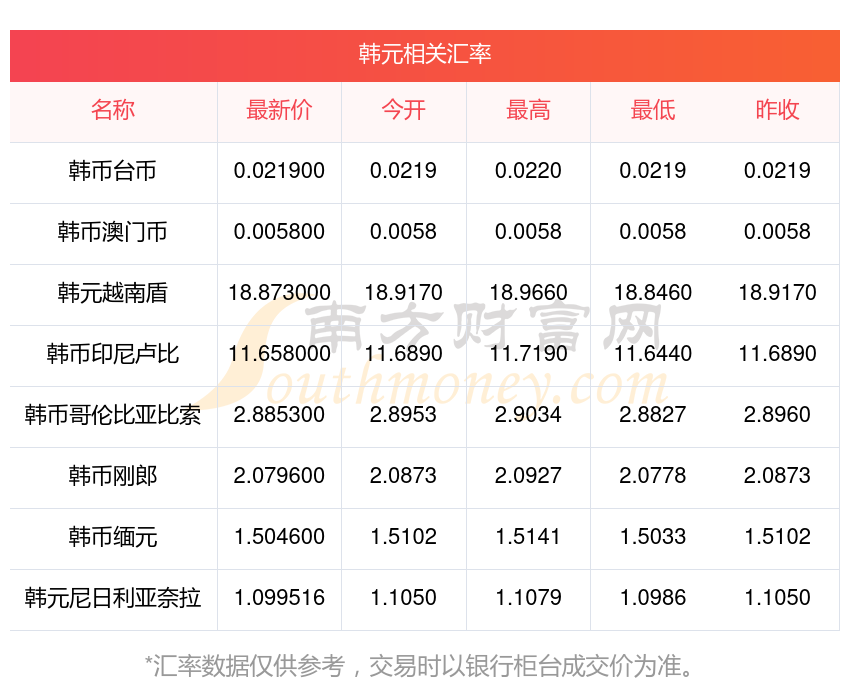Click 韩元尼日利亚奈拉 lowest value 1.0986
The height and width of the screenshot is (698, 850).
pos(653,598)
